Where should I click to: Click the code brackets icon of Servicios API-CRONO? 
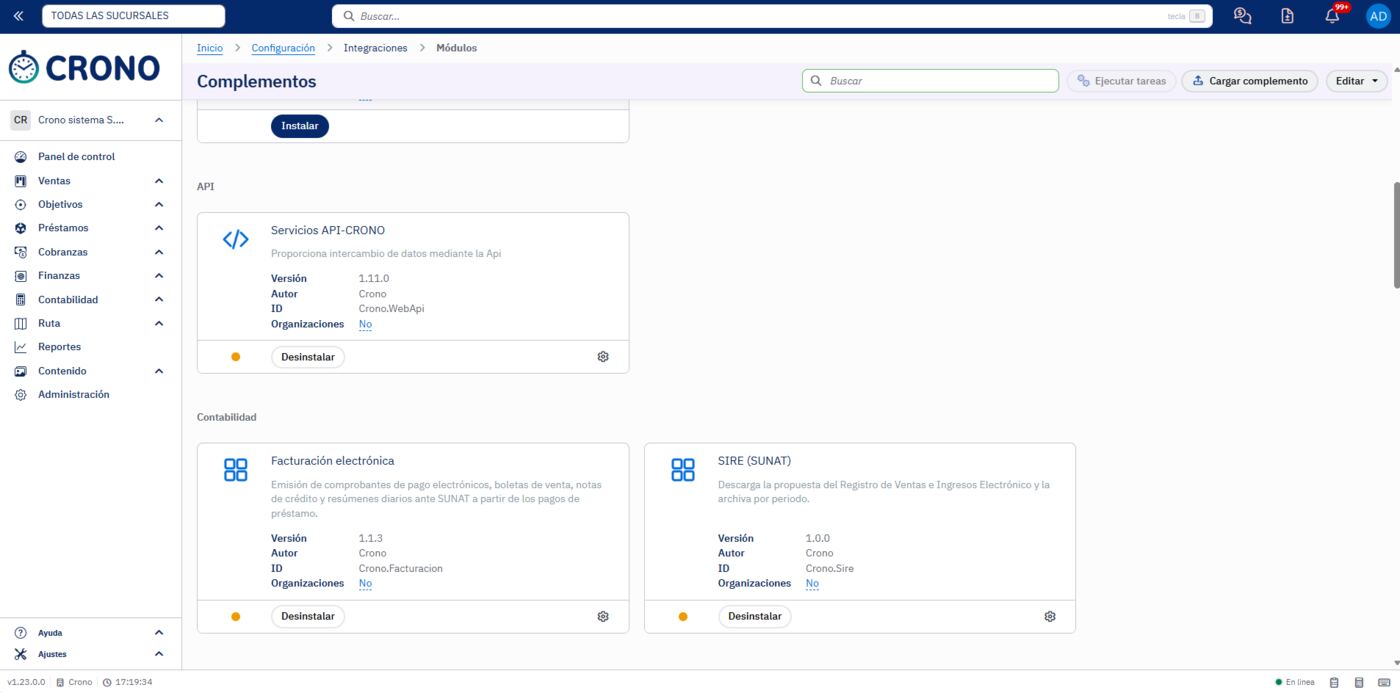[235, 240]
